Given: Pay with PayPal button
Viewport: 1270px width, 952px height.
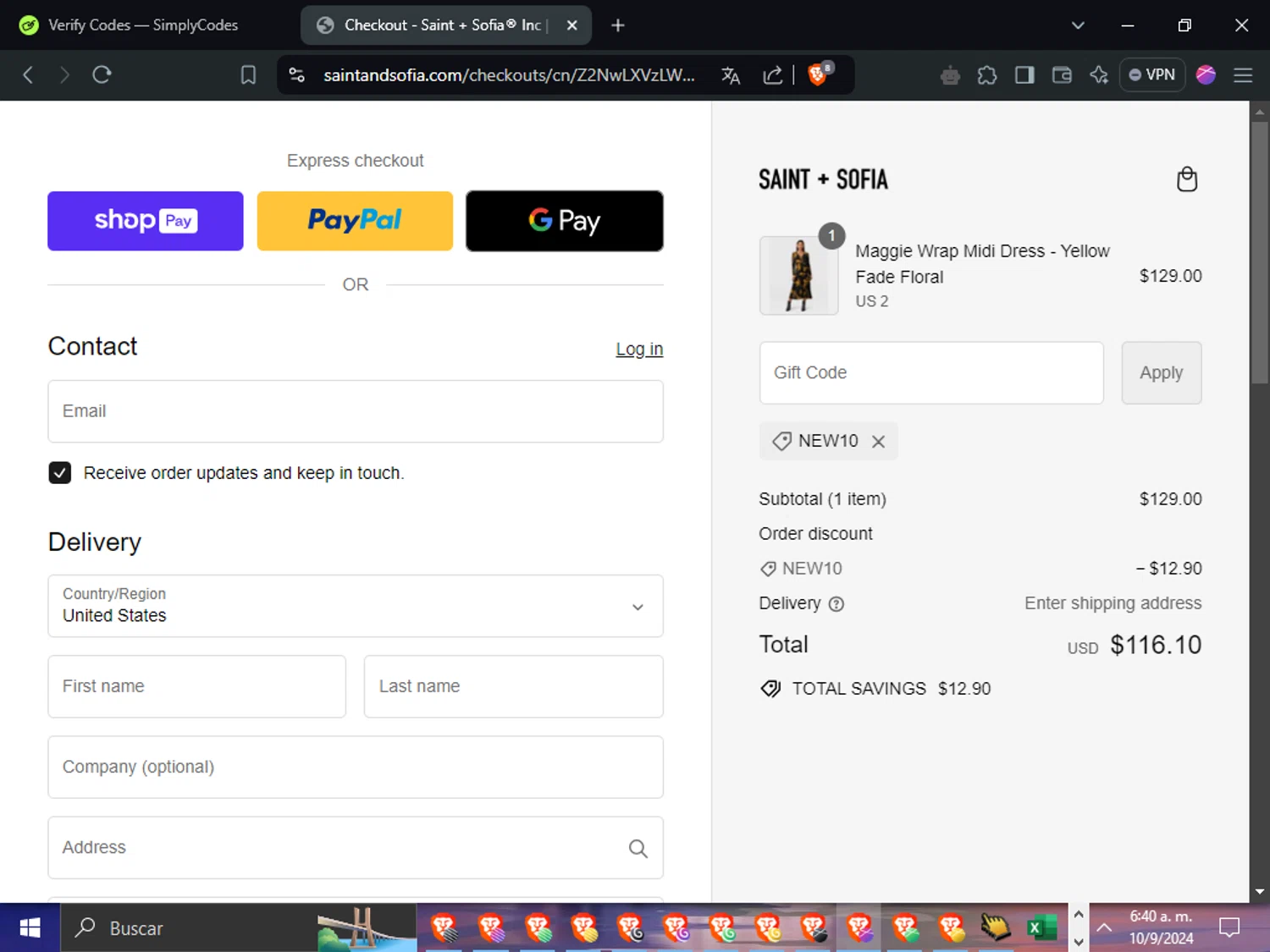Looking at the screenshot, I should pyautogui.click(x=355, y=221).
